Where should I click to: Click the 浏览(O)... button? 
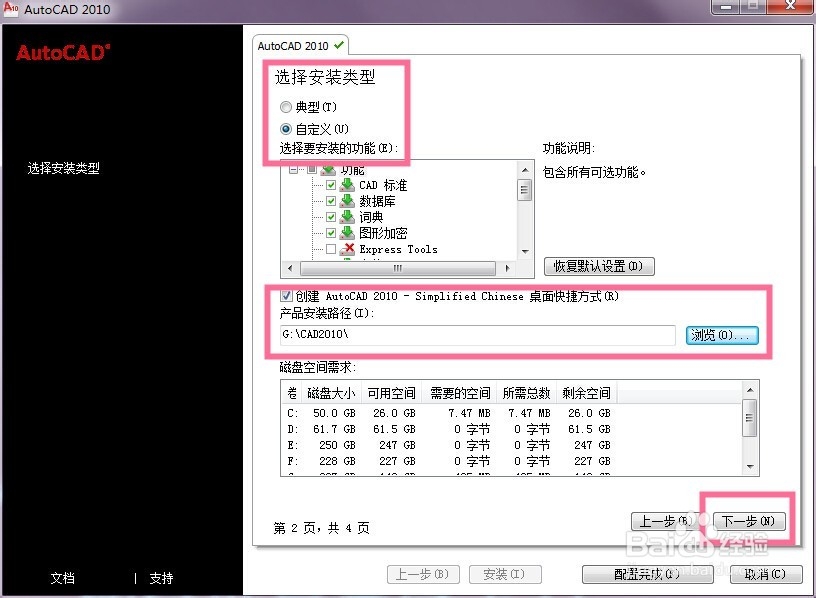pyautogui.click(x=722, y=335)
